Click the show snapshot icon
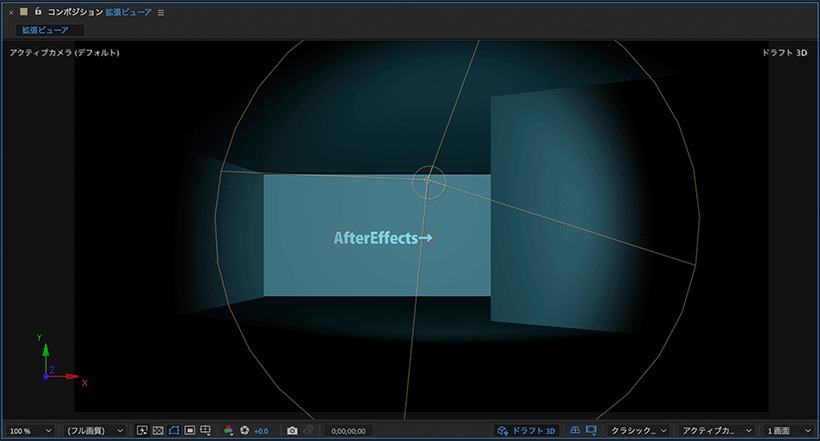Screen dimensions: 820x441 [309, 430]
